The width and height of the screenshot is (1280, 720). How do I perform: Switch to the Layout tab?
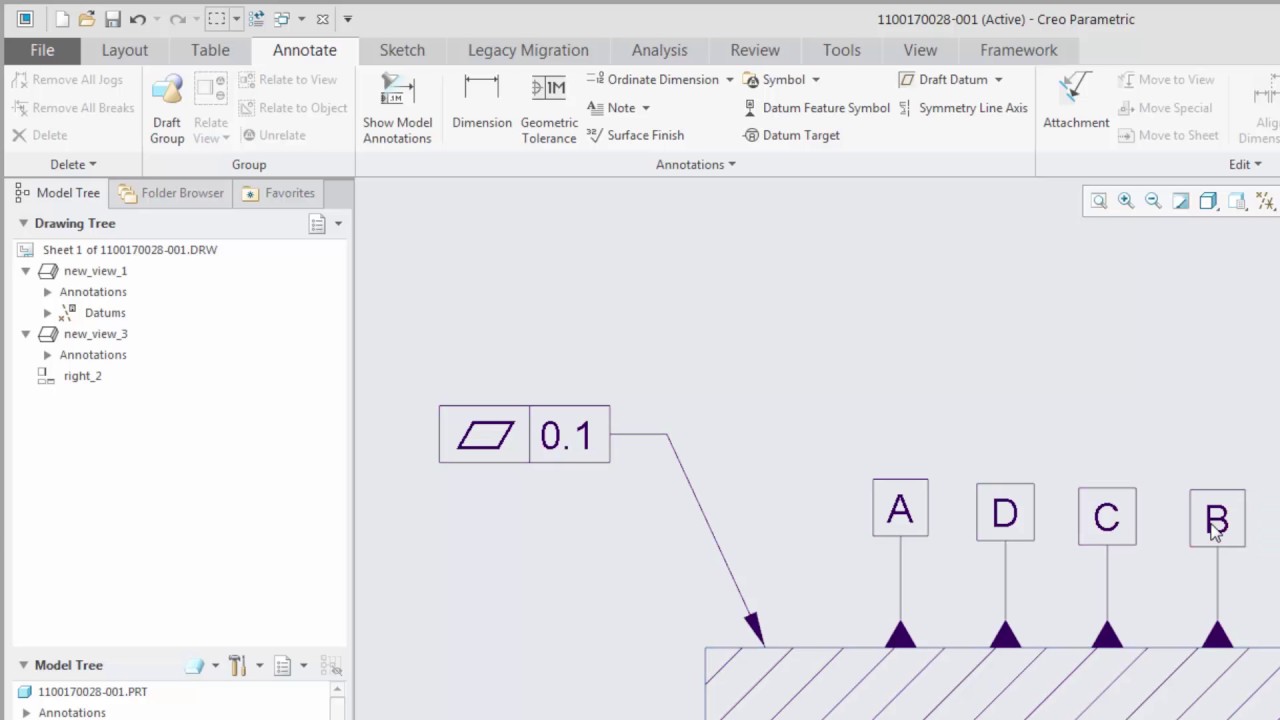pos(125,50)
